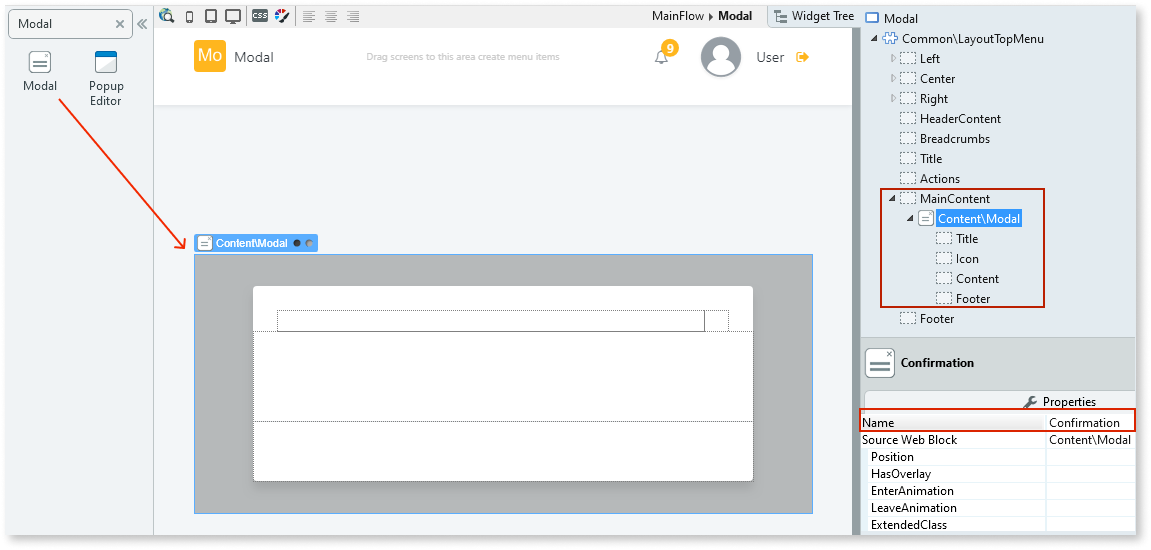
Task: Select HeaderContent placeholder in tree
Action: pos(960,118)
